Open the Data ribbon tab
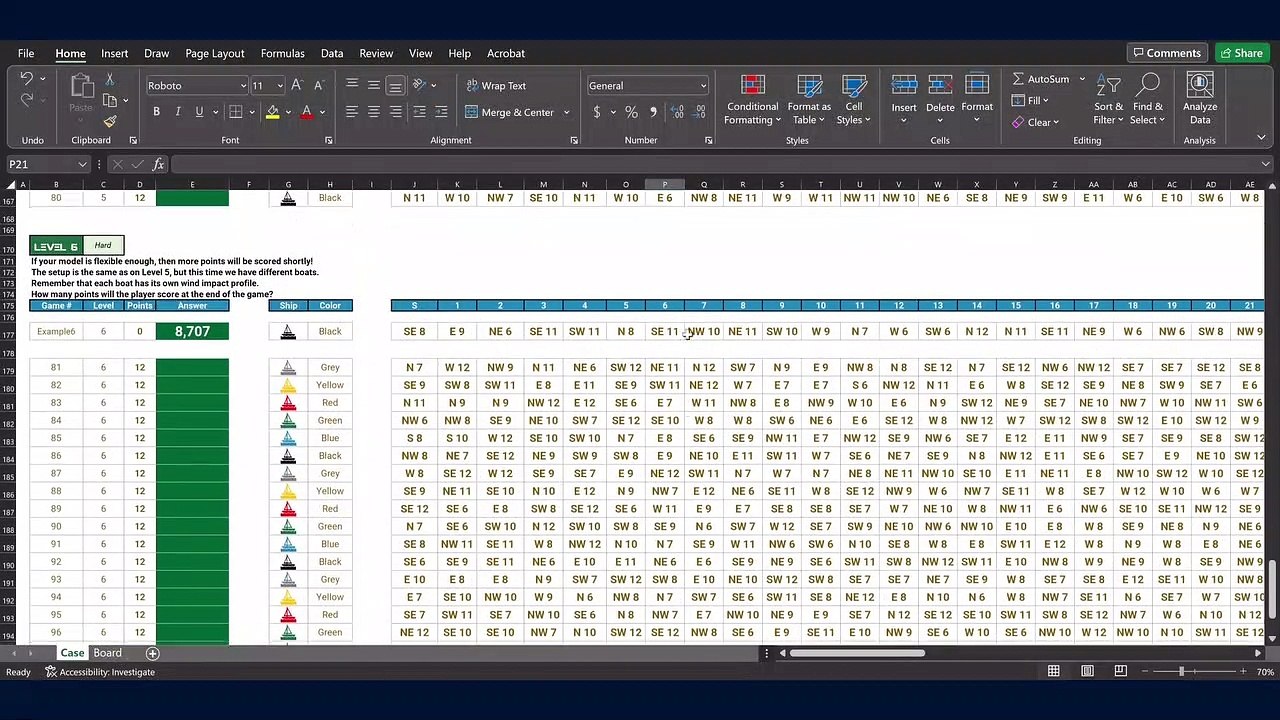1280x720 pixels. [x=332, y=53]
